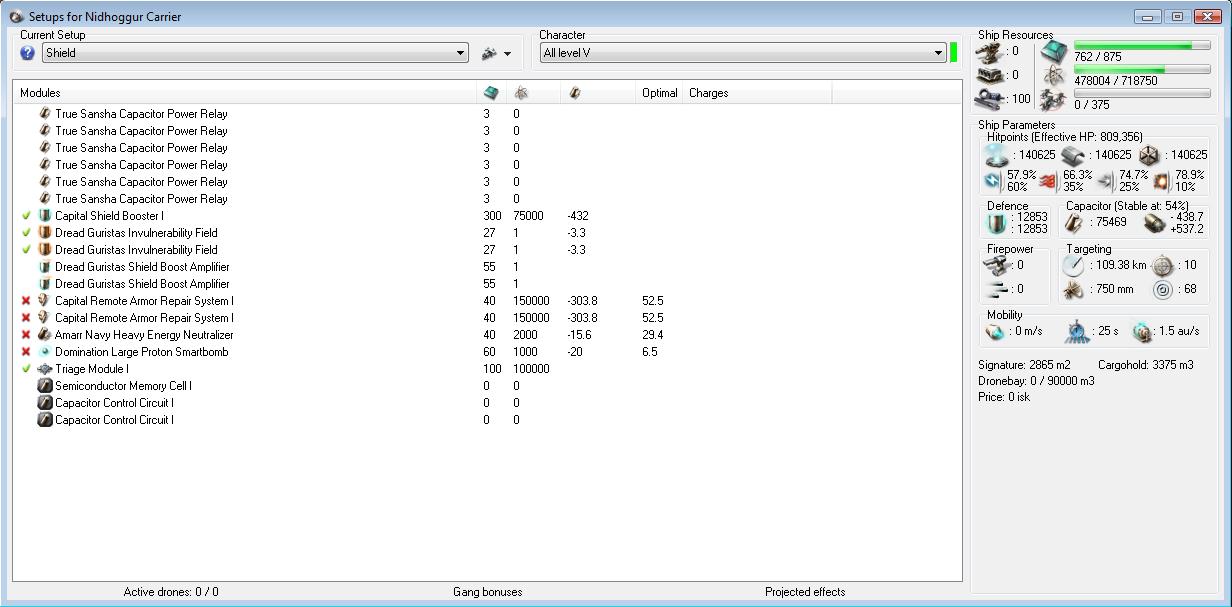Click the blue help question mark icon
The height and width of the screenshot is (607, 1232).
pos(28,53)
